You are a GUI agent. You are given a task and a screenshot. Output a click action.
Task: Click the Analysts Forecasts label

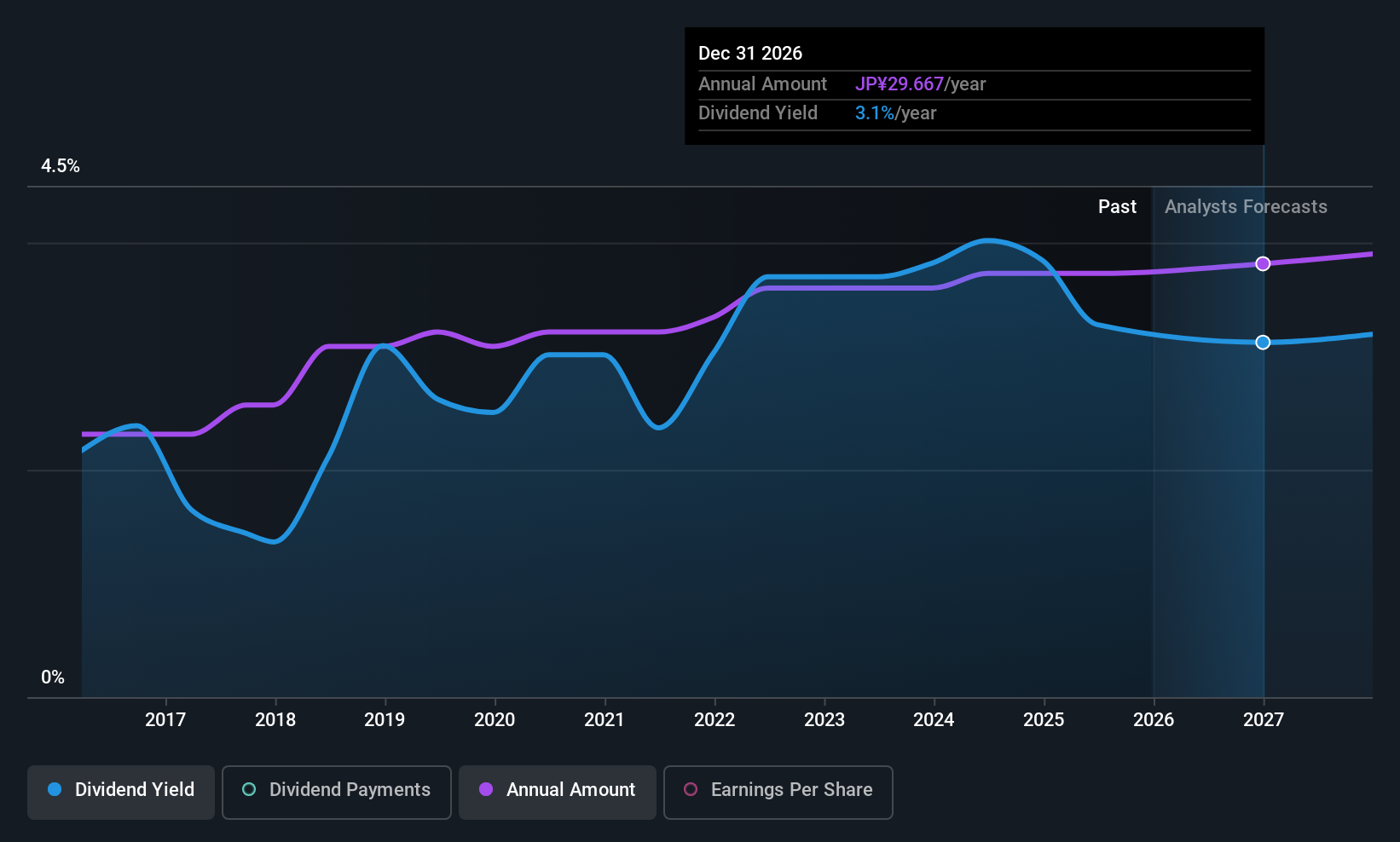[x=1246, y=206]
